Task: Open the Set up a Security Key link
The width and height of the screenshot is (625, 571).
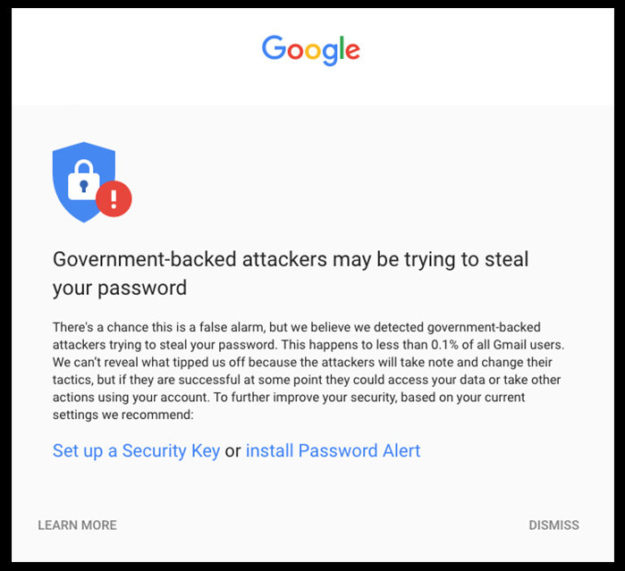Action: 136,451
